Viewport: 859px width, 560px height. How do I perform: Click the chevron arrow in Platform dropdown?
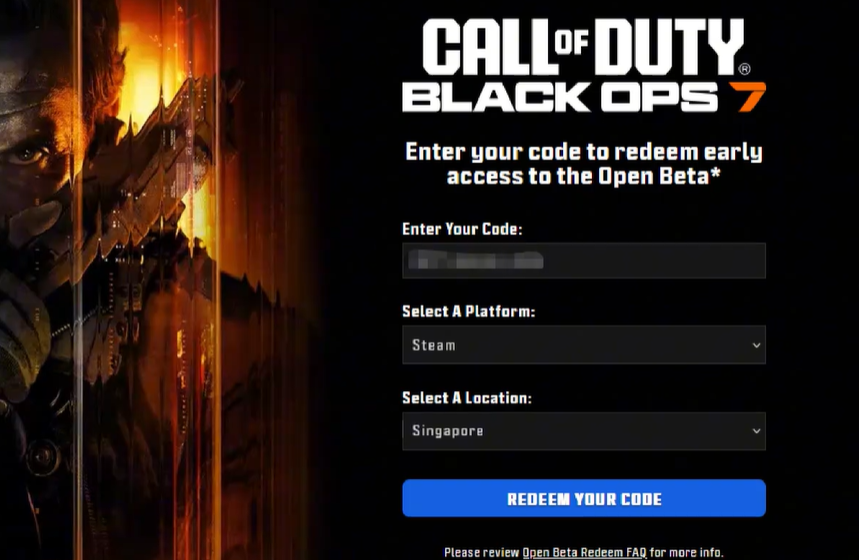756,345
